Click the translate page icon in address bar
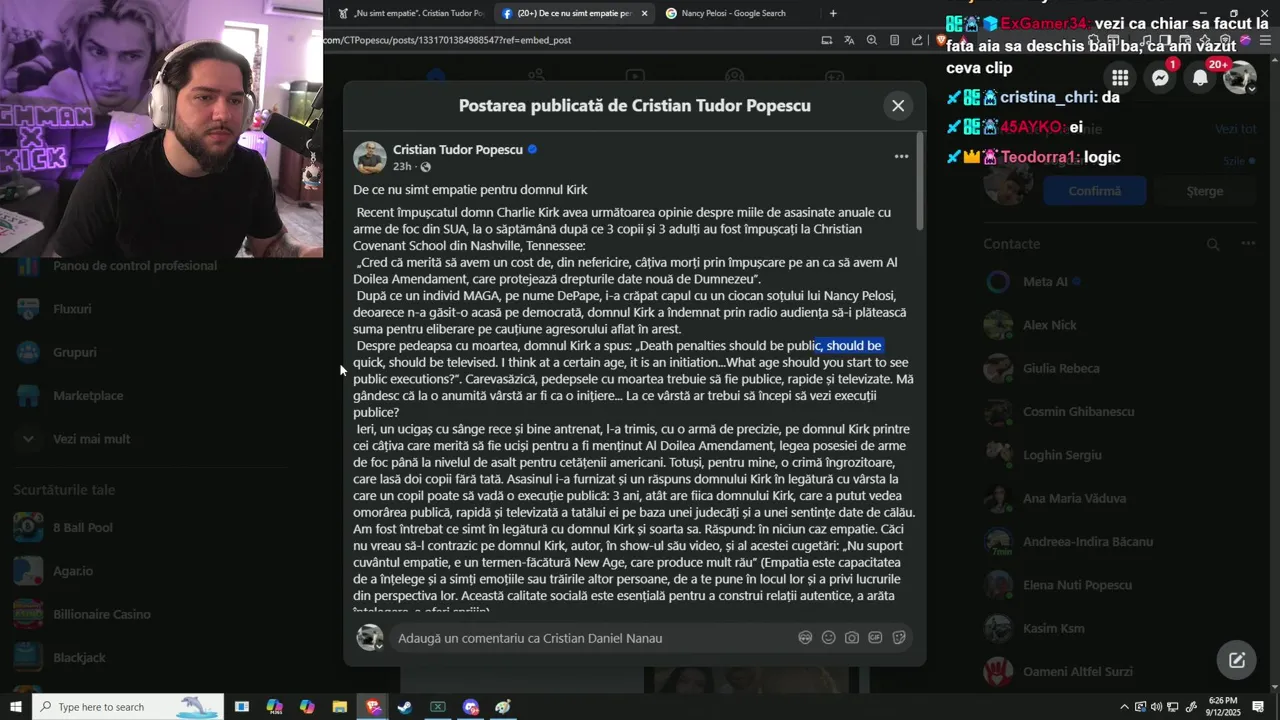 [x=849, y=40]
